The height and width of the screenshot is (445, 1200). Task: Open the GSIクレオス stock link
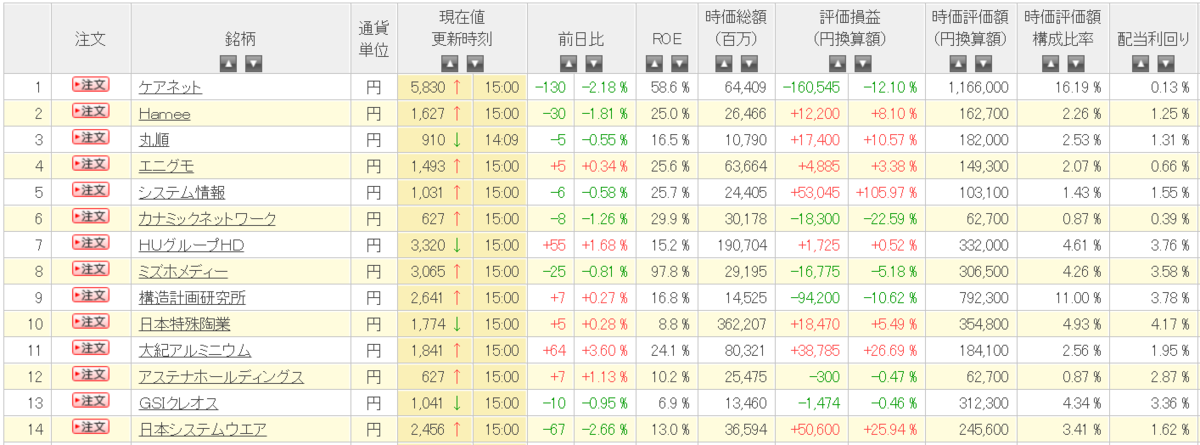(x=178, y=403)
